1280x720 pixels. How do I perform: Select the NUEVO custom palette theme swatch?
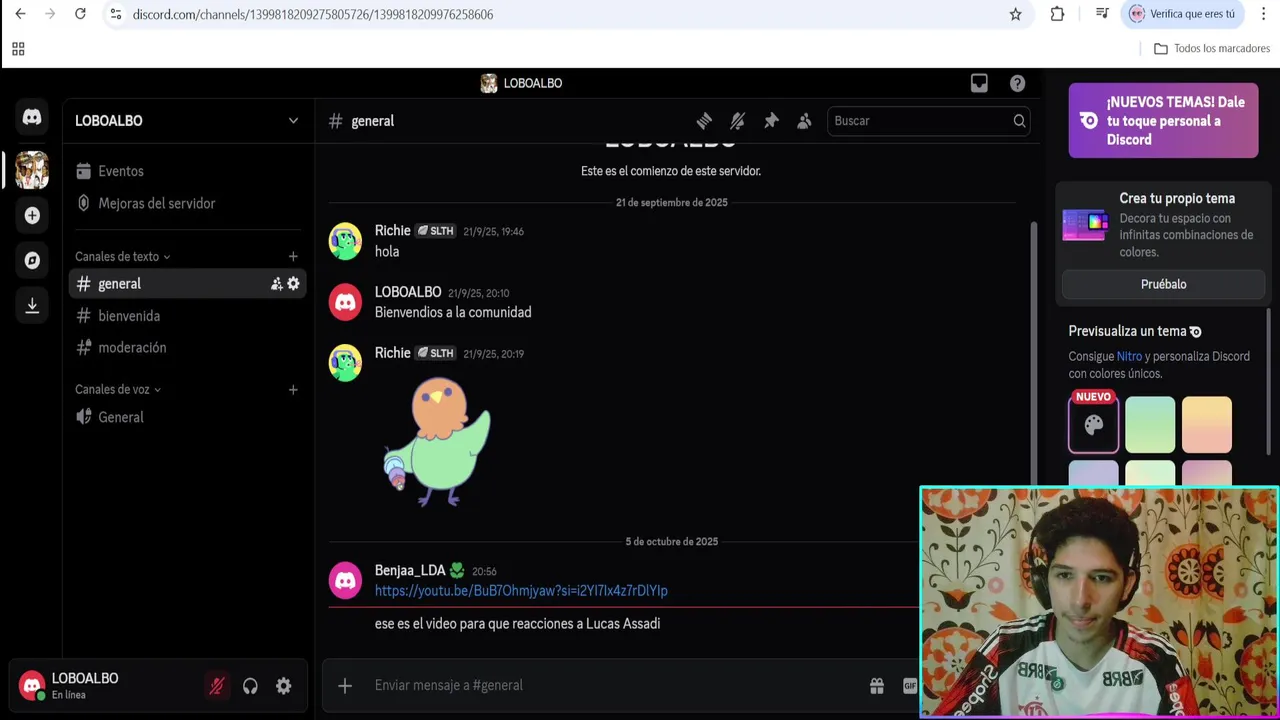pos(1093,425)
